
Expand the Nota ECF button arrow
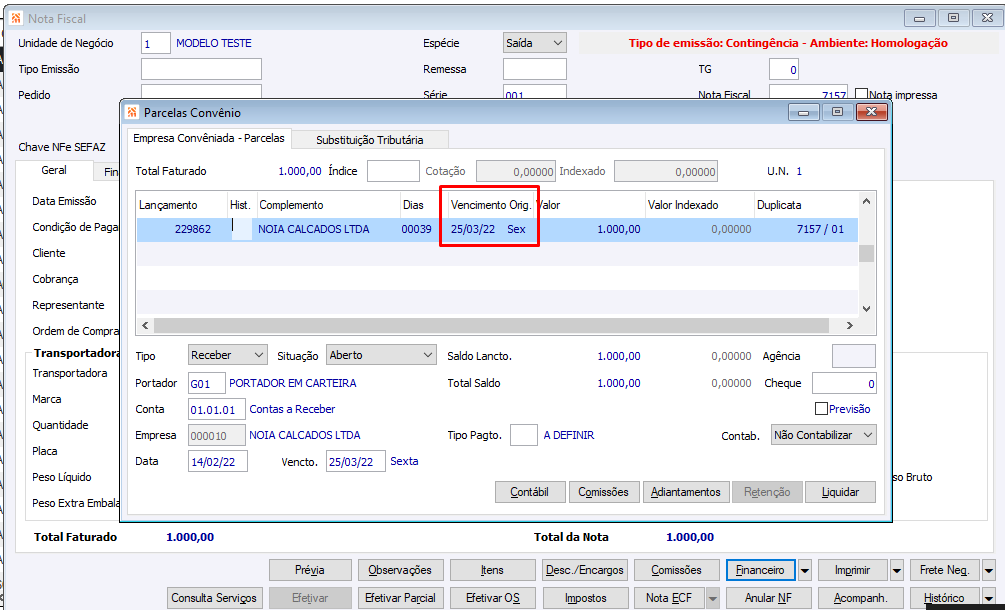[x=713, y=598]
